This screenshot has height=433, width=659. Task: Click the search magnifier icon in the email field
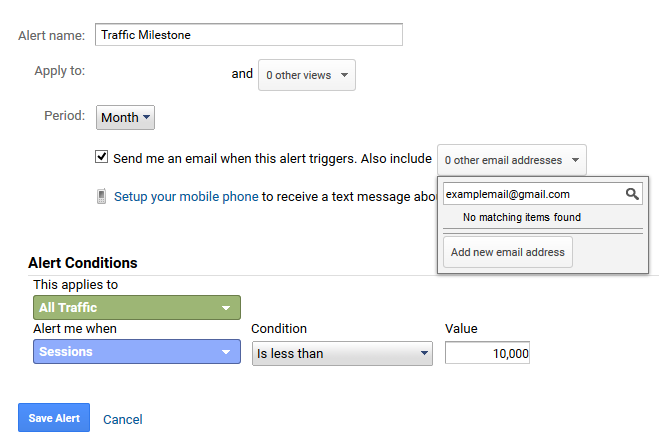click(632, 194)
